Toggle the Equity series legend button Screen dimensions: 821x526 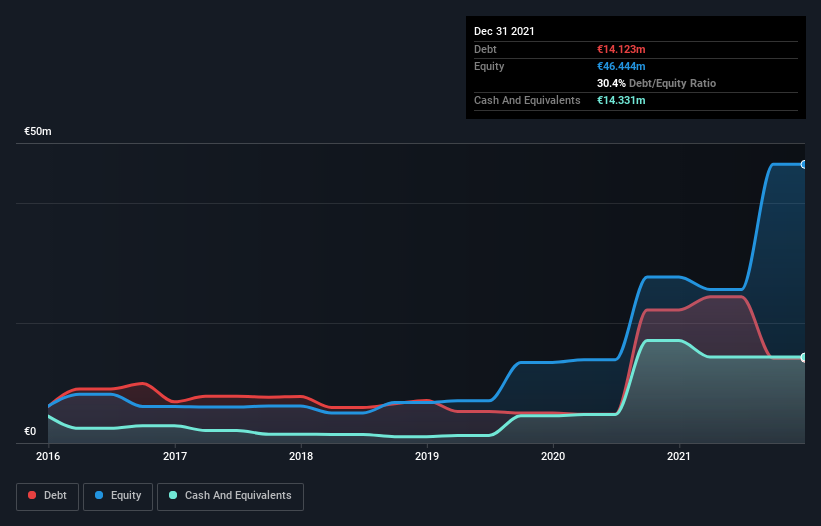118,496
